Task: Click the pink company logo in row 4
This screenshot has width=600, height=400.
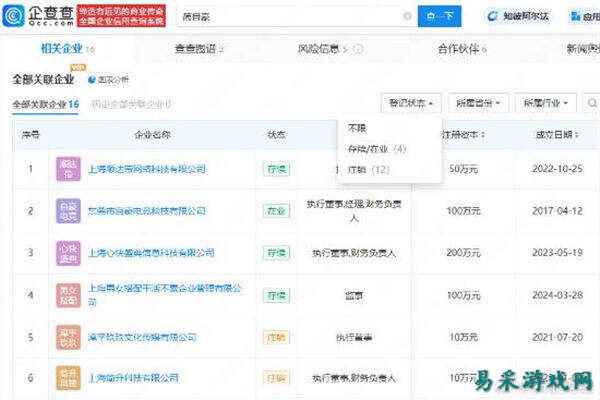Action: (x=68, y=295)
